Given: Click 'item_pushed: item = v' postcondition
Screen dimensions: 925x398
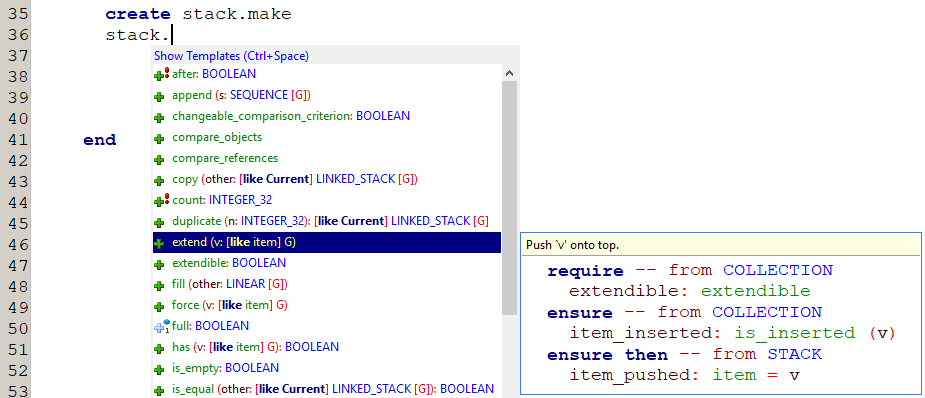Looking at the screenshot, I should [x=684, y=375].
